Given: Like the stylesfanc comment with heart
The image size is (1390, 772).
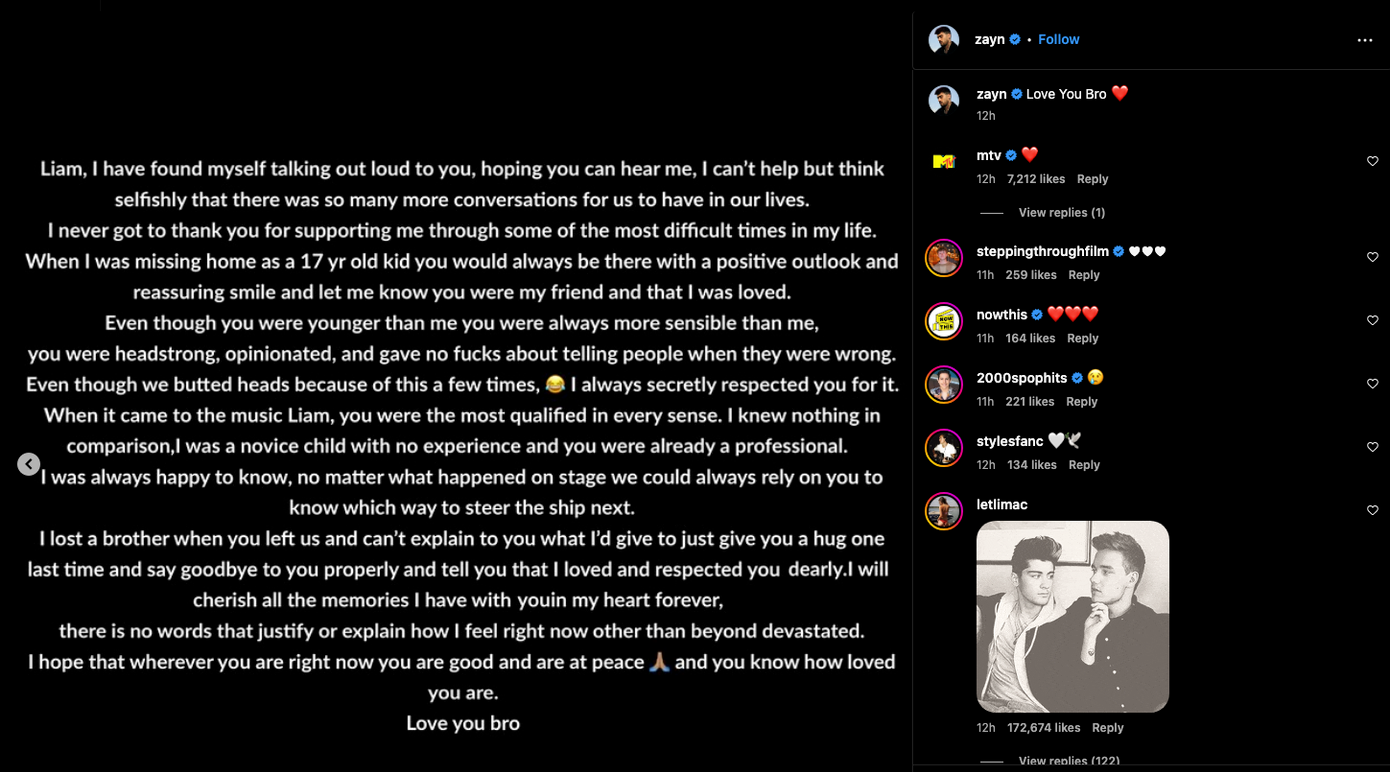Looking at the screenshot, I should (1372, 447).
